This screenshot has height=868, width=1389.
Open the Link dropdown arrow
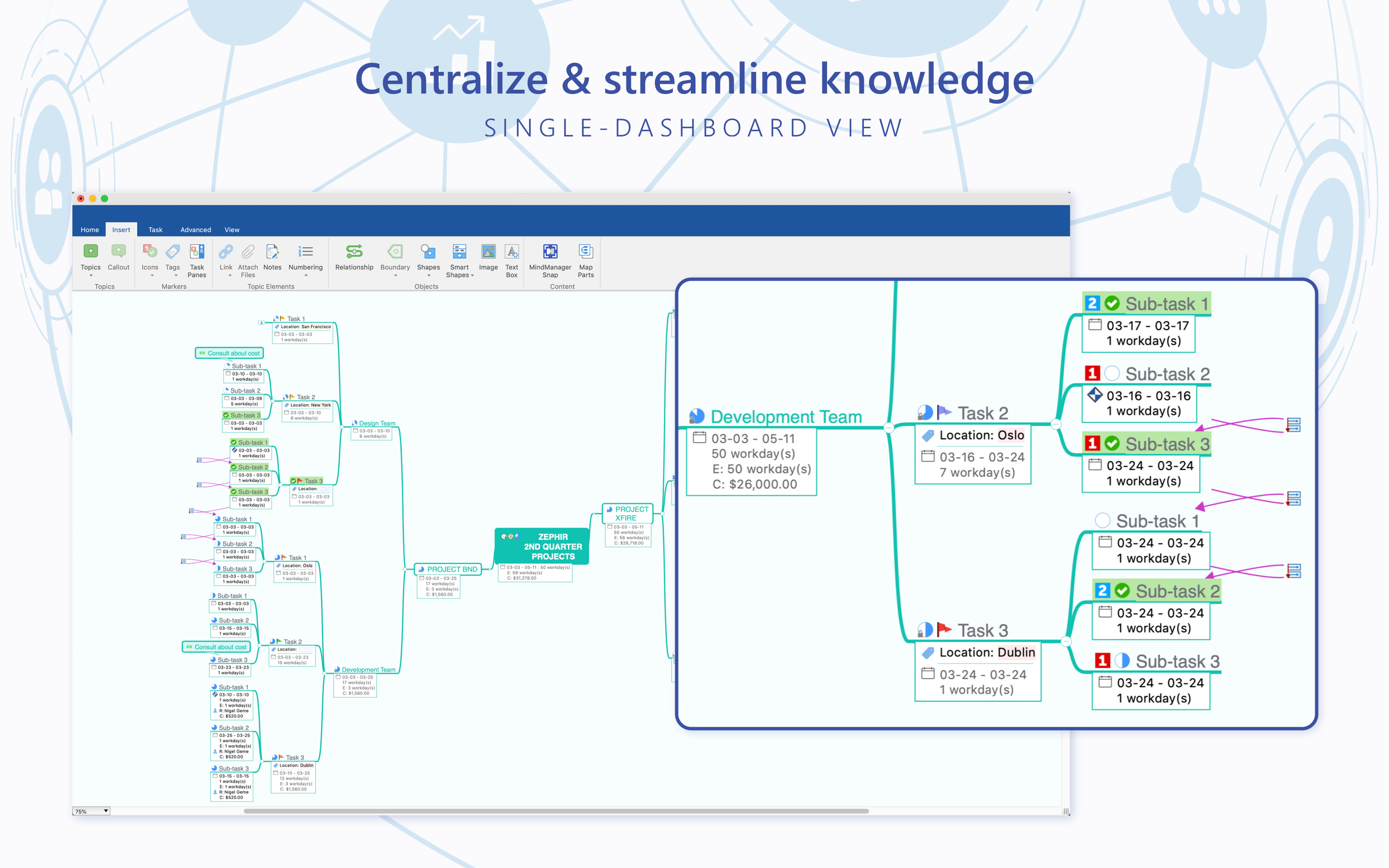coord(230,275)
